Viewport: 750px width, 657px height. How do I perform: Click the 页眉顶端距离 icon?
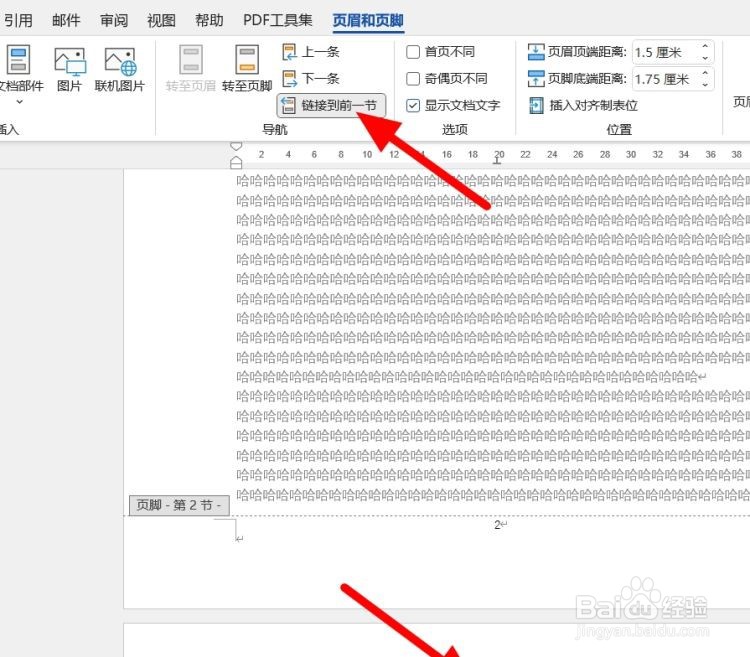coord(536,52)
